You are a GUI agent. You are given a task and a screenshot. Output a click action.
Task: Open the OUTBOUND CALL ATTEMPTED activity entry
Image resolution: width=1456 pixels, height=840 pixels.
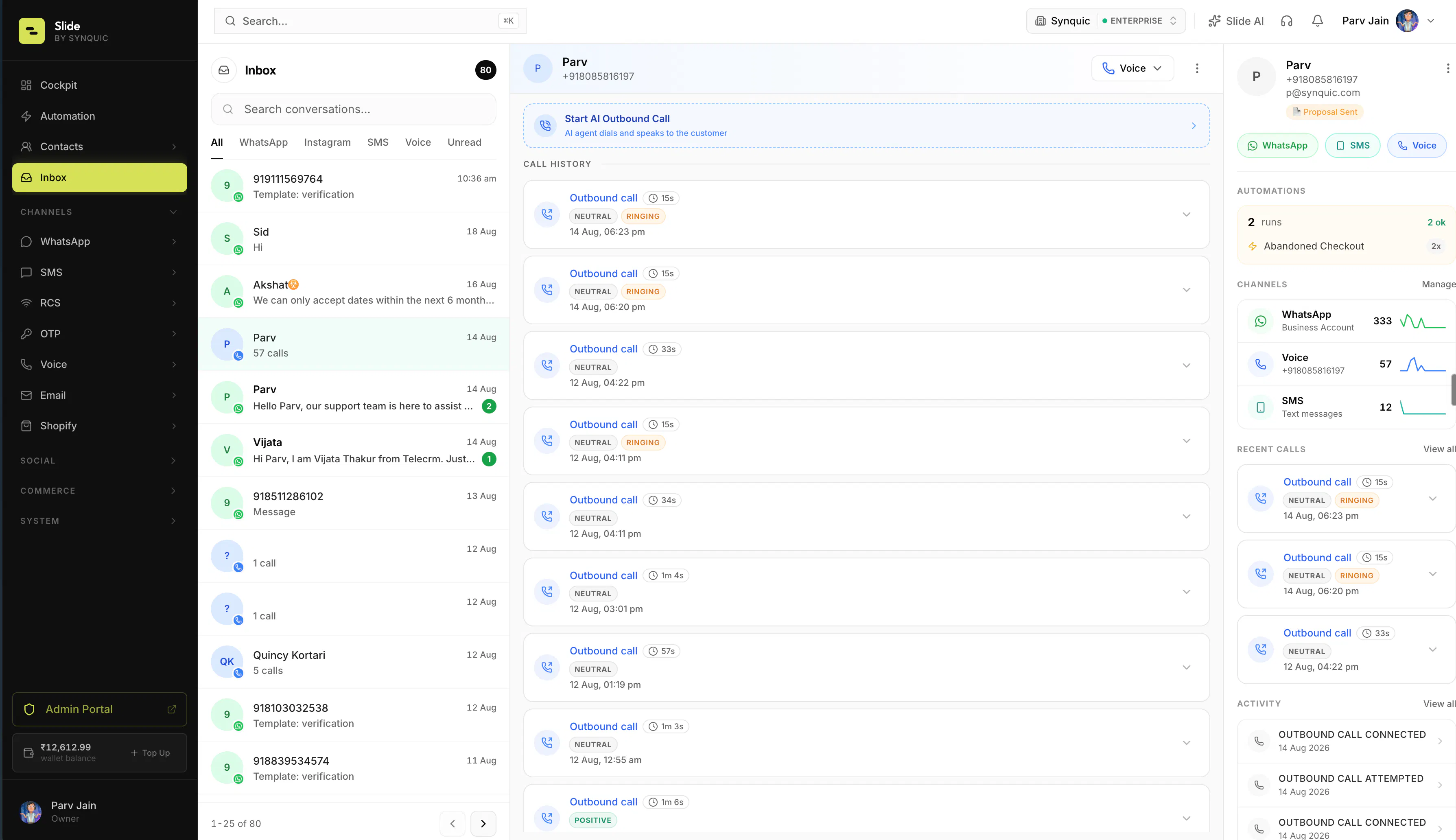(x=1346, y=785)
